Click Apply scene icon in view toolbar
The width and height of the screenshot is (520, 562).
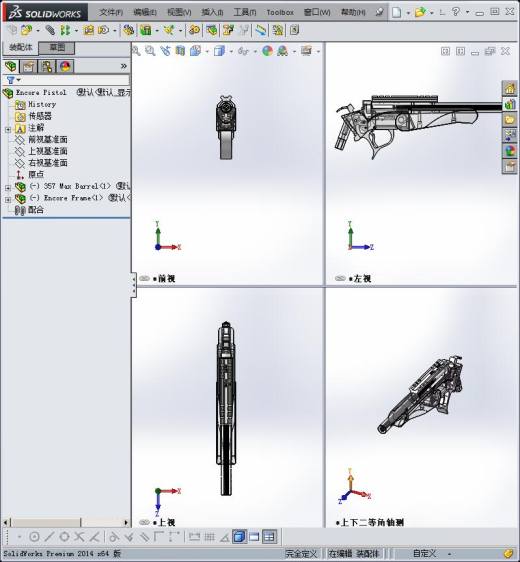283,51
